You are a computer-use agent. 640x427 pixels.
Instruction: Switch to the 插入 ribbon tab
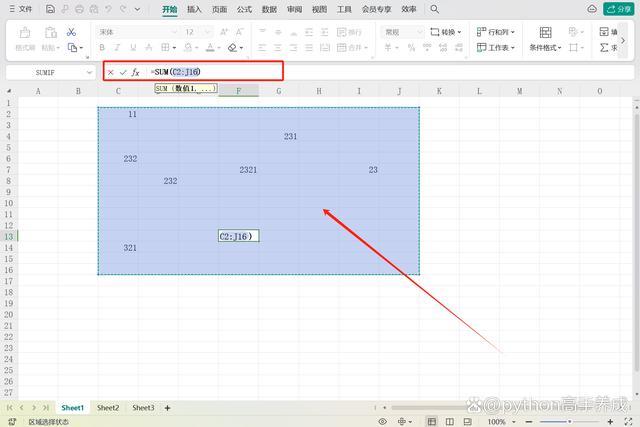[194, 9]
